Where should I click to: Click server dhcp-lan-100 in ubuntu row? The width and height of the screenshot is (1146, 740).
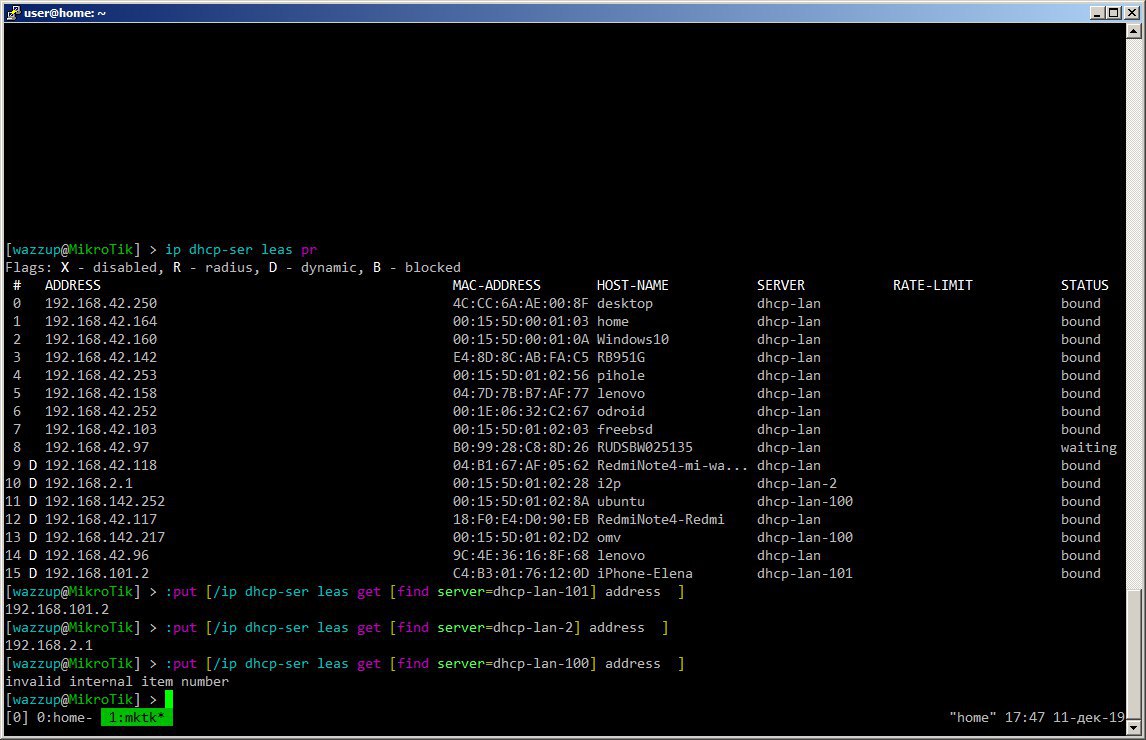tap(805, 501)
